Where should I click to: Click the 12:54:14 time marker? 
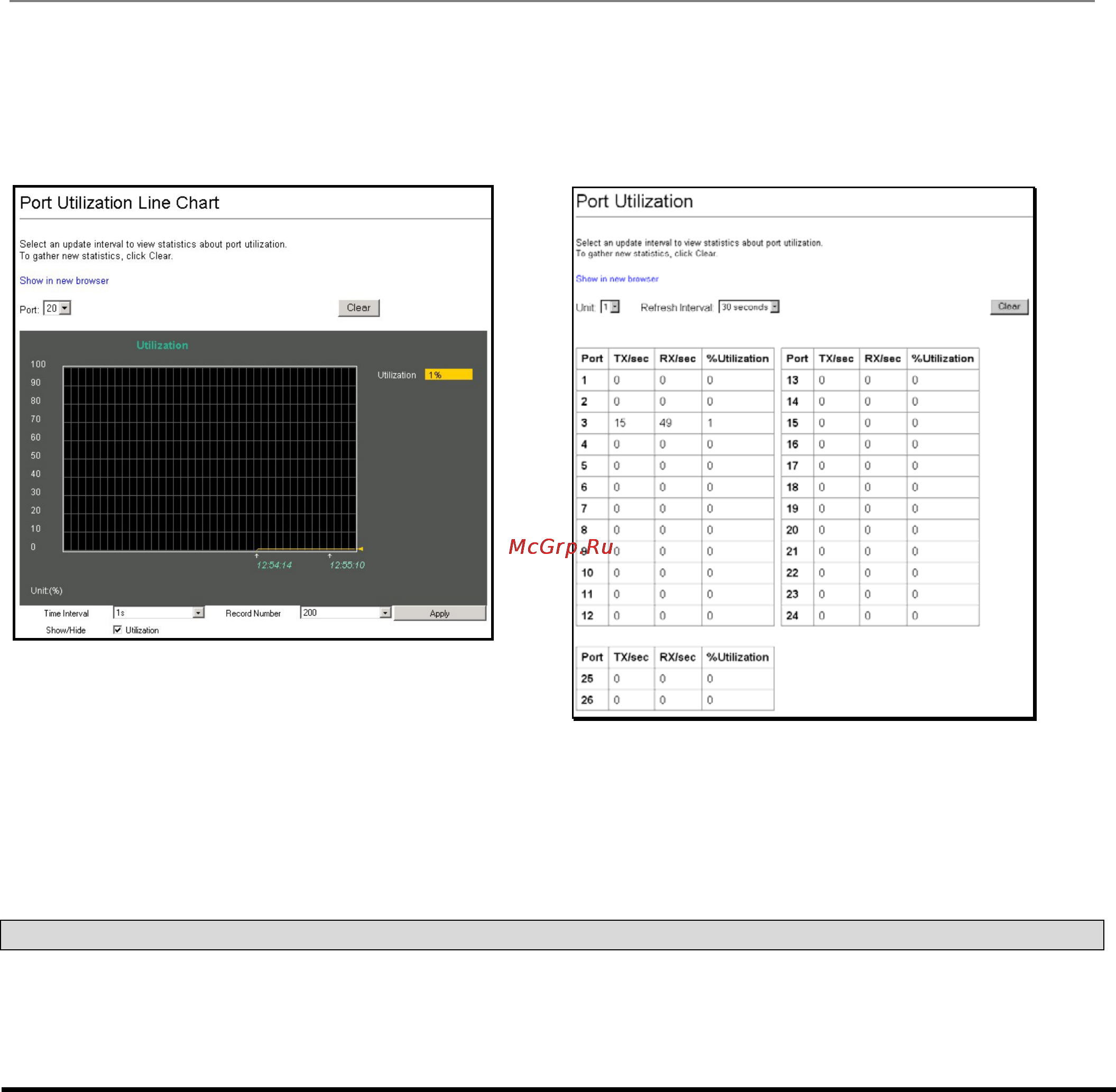coord(274,565)
